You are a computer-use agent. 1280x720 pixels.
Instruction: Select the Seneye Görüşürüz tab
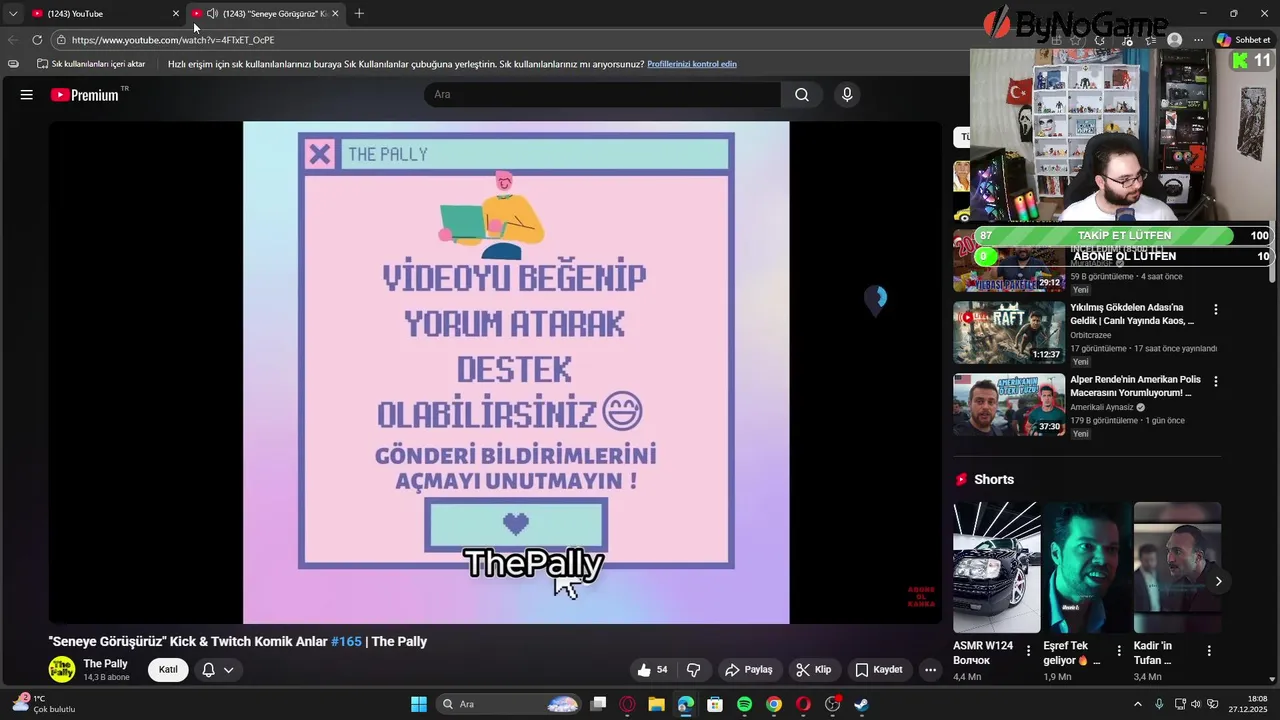pos(265,14)
